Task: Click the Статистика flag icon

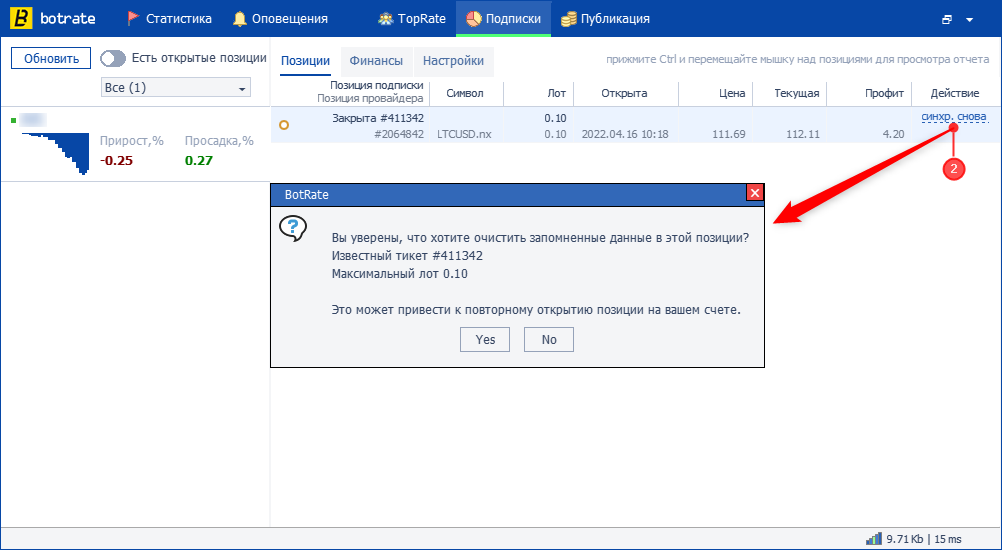Action: (x=133, y=19)
